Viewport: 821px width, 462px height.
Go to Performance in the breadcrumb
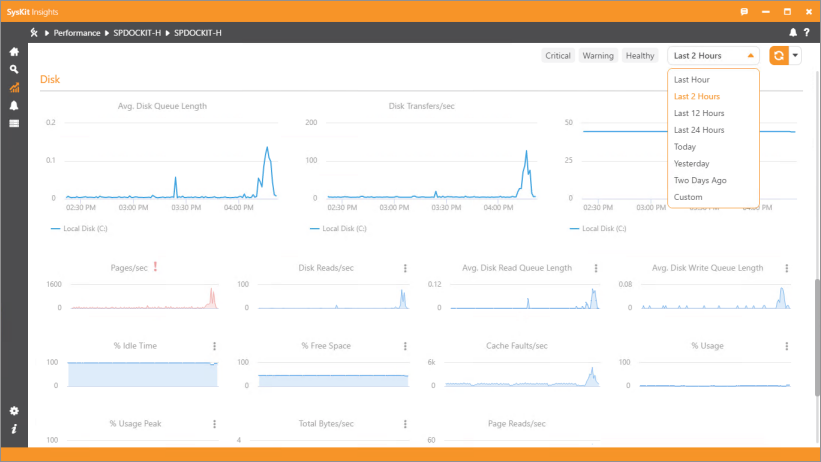(76, 32)
